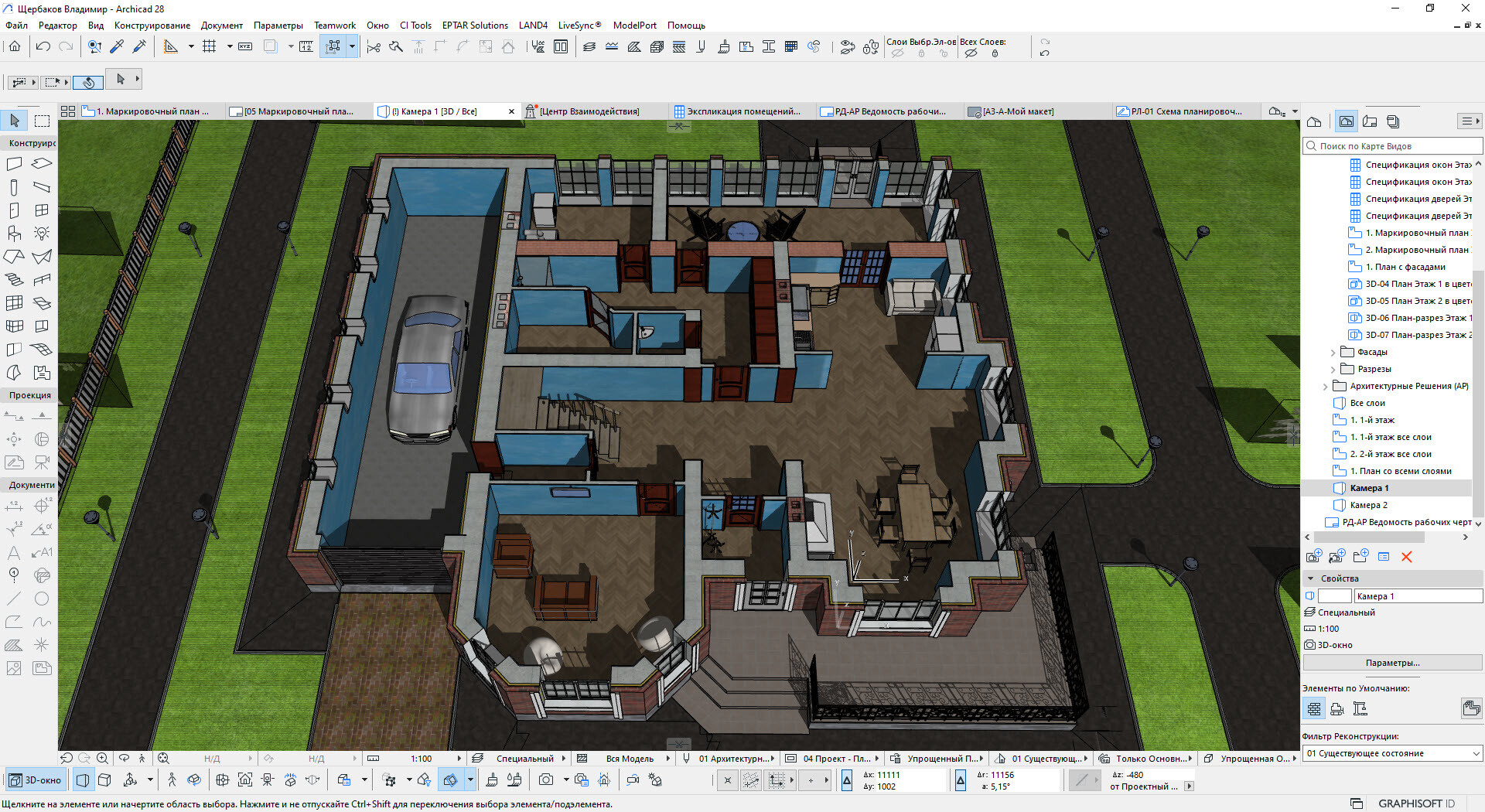Expand the Фасады folder
Screen dimensions: 1485x812
click(x=1333, y=353)
